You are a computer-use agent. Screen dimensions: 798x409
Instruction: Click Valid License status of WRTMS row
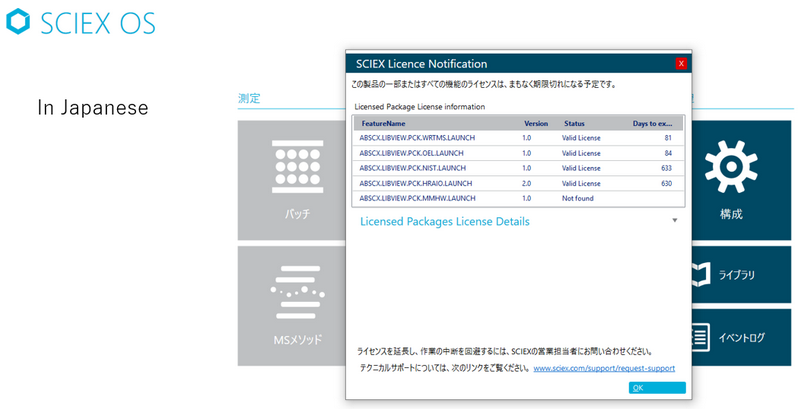581,138
